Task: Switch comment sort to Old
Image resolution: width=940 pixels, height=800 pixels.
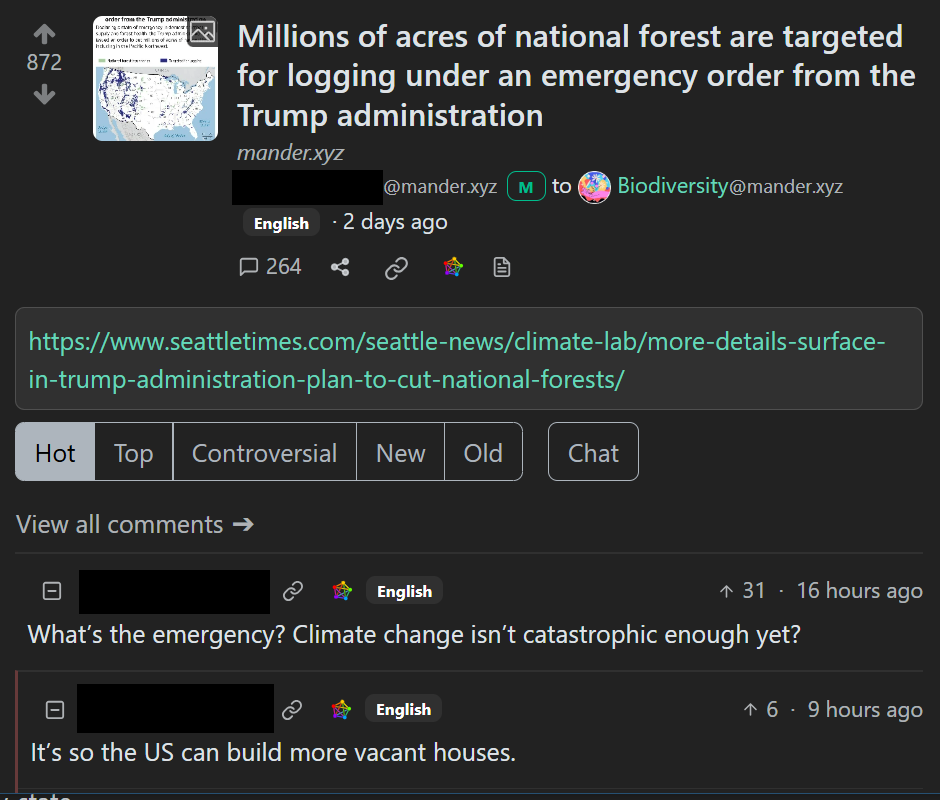Action: click(x=483, y=453)
